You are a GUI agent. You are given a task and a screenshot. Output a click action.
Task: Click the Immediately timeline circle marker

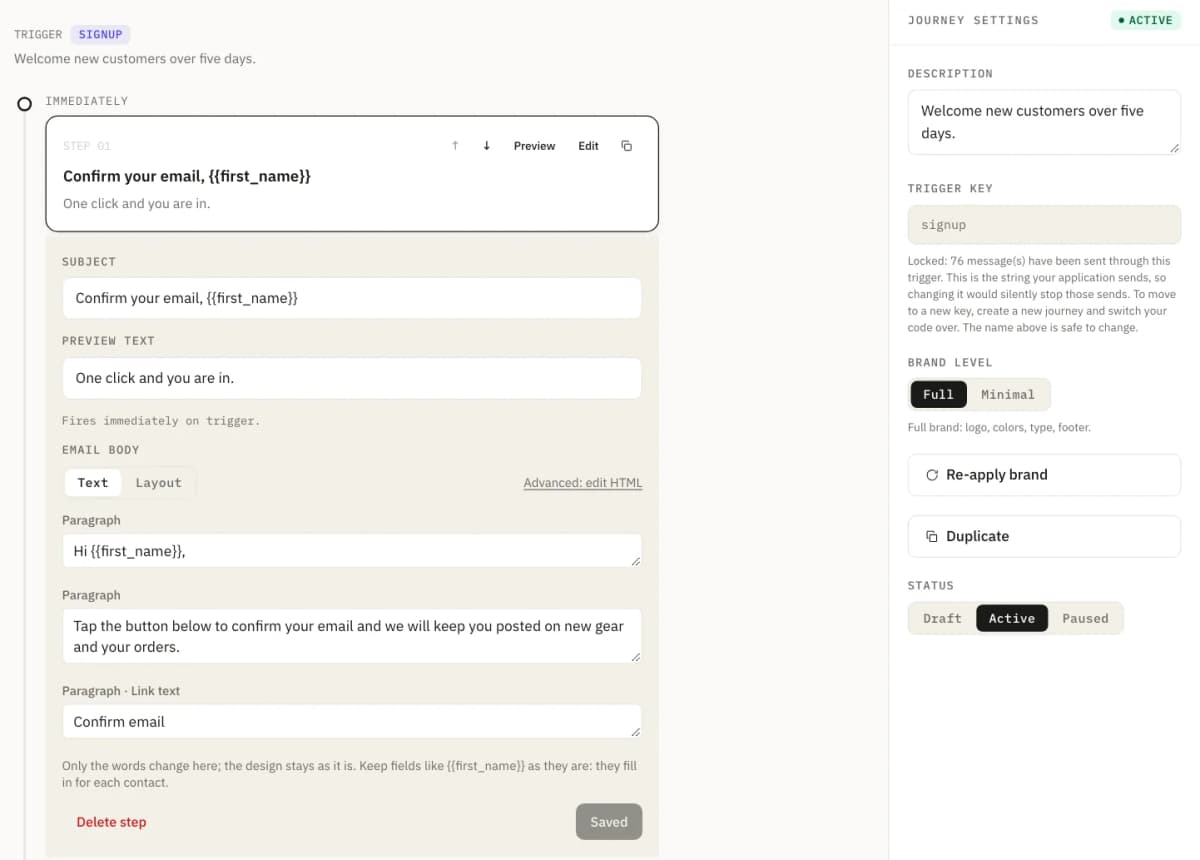[x=25, y=104]
